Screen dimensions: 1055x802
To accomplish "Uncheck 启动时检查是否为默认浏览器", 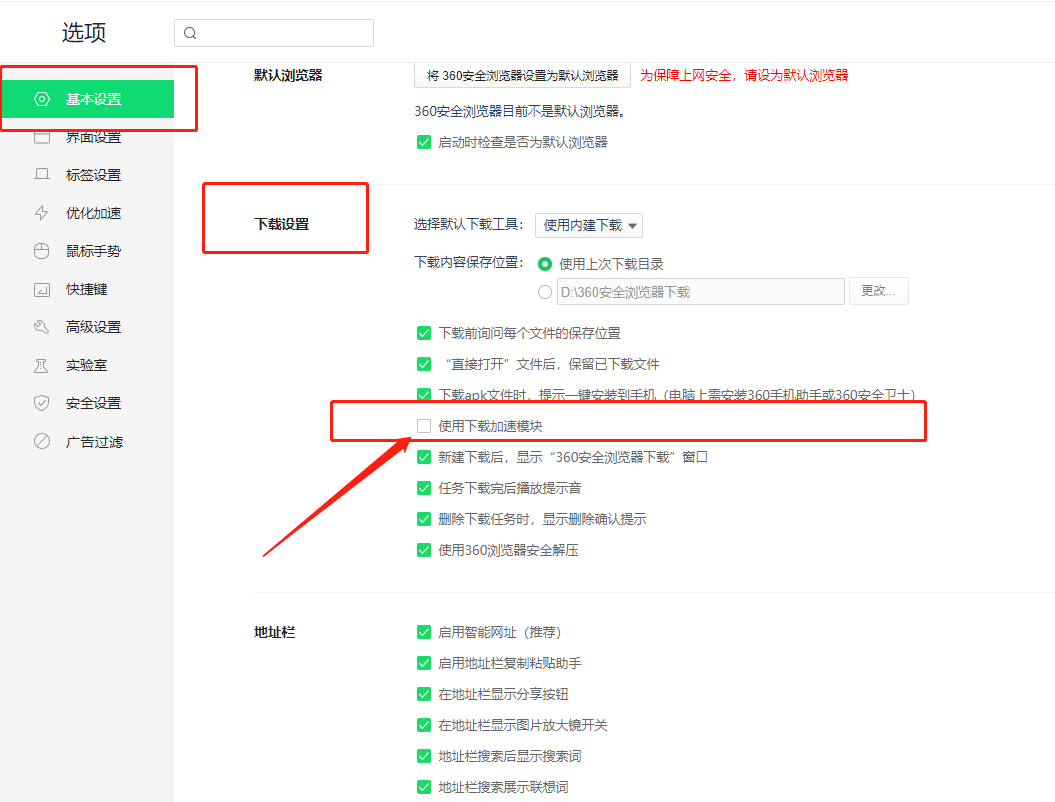I will [424, 142].
